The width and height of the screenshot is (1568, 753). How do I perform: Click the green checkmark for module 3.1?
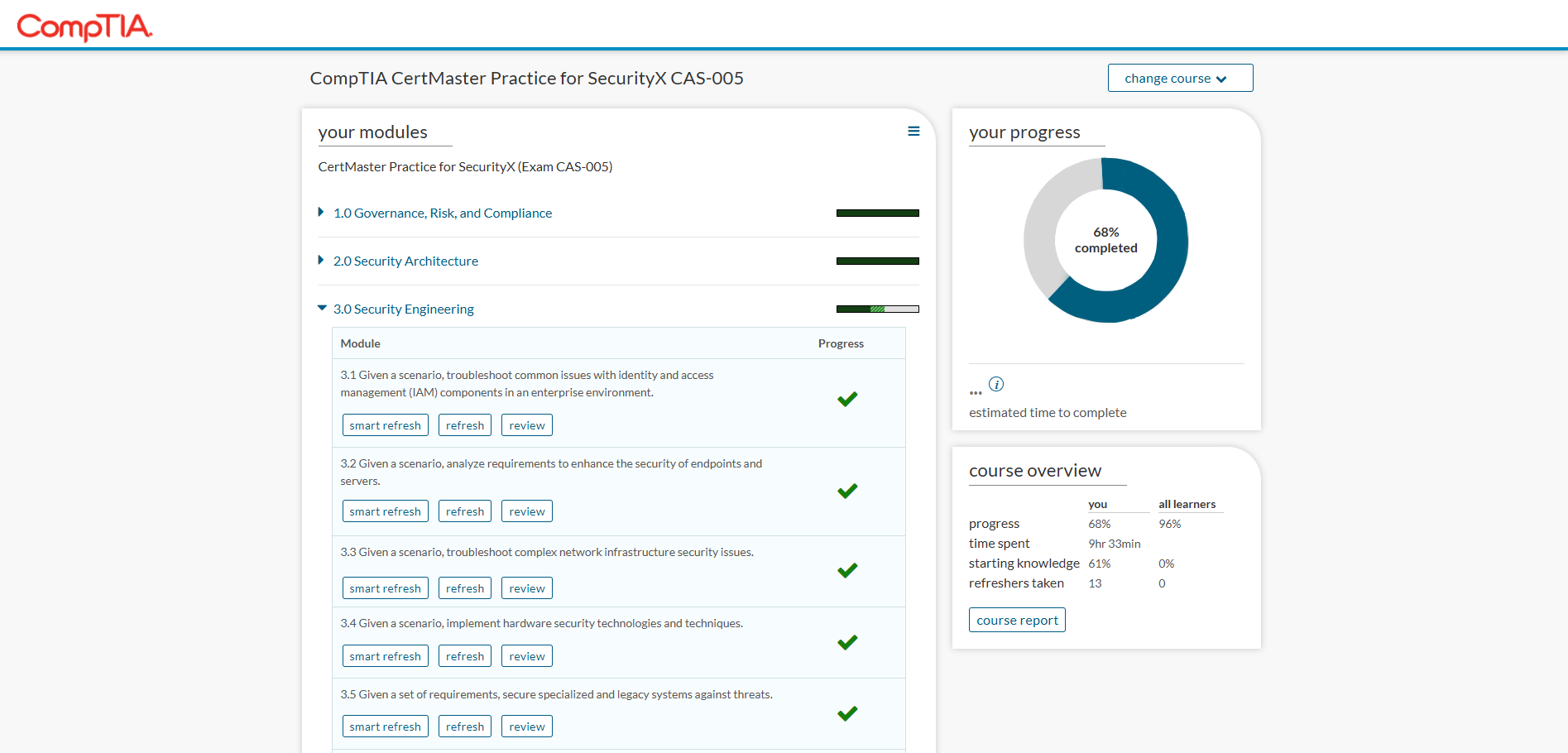pyautogui.click(x=847, y=399)
